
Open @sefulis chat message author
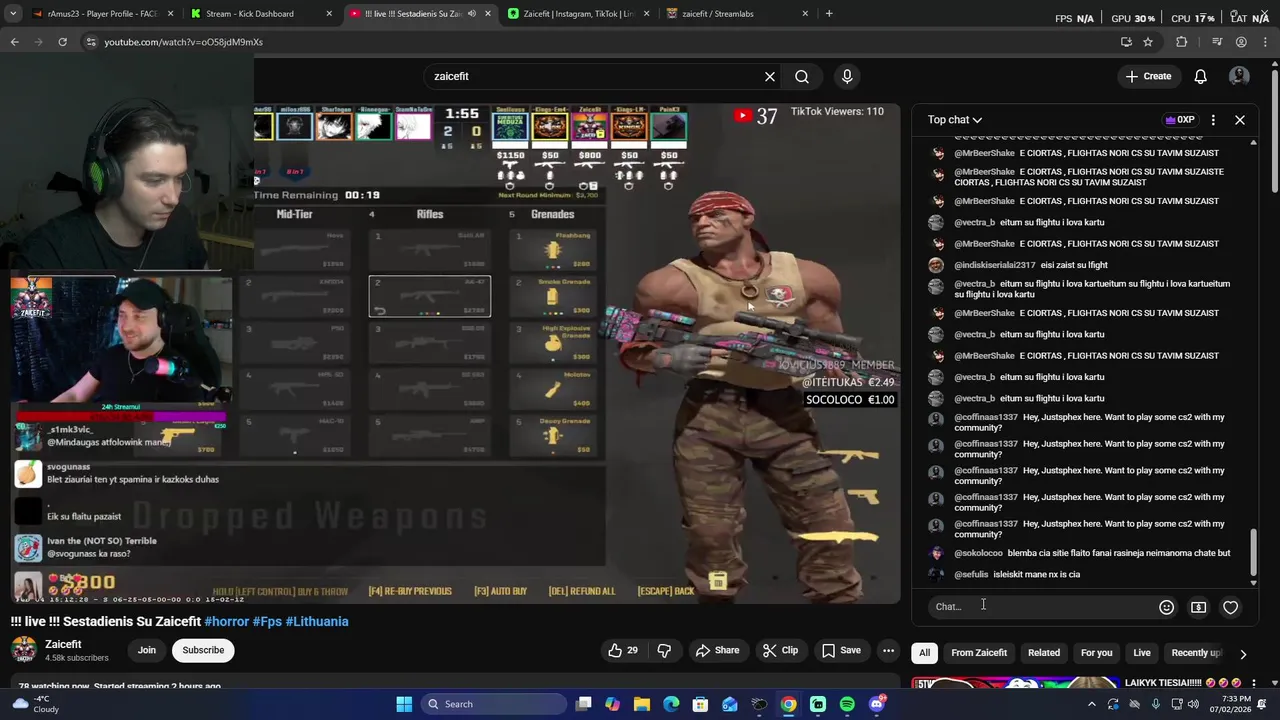971,574
